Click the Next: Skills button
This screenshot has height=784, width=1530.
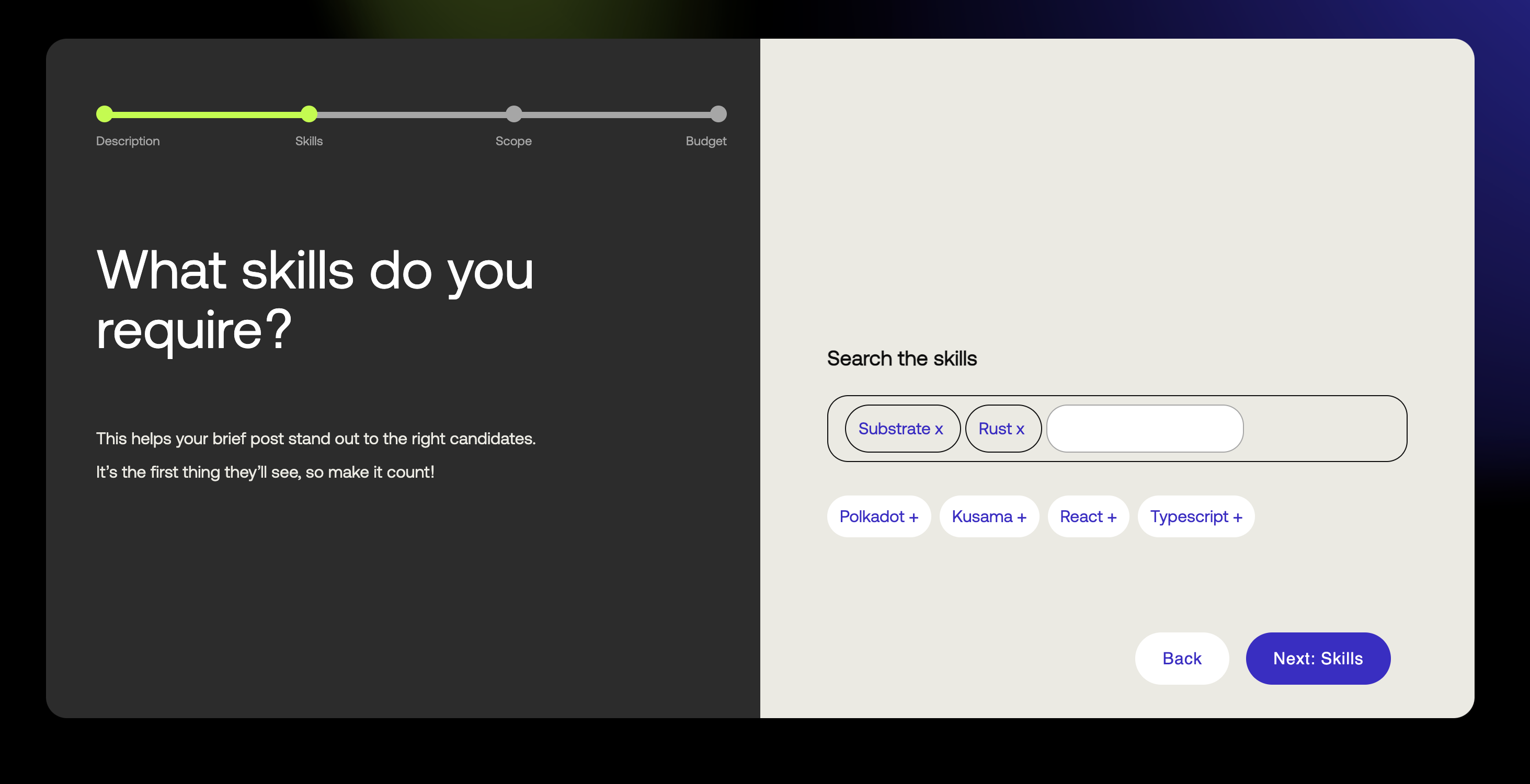(x=1318, y=658)
